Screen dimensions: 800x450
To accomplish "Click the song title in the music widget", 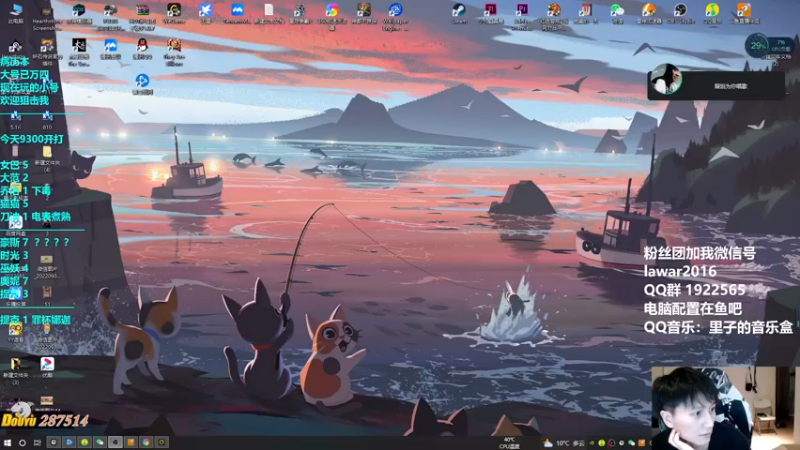I will [x=731, y=86].
